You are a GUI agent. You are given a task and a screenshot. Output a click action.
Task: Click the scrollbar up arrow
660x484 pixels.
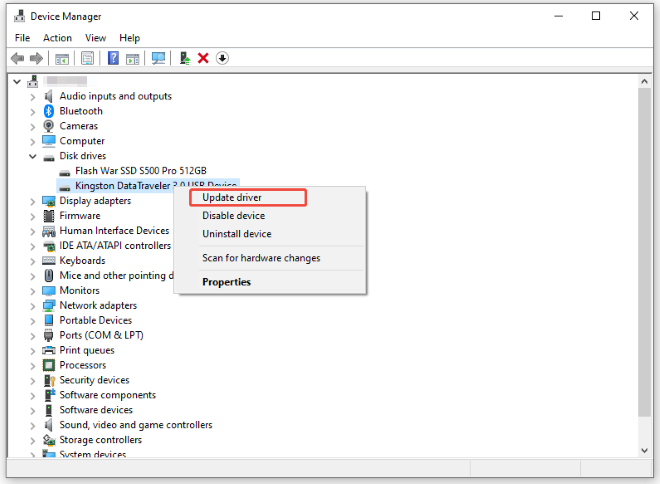(x=644, y=81)
